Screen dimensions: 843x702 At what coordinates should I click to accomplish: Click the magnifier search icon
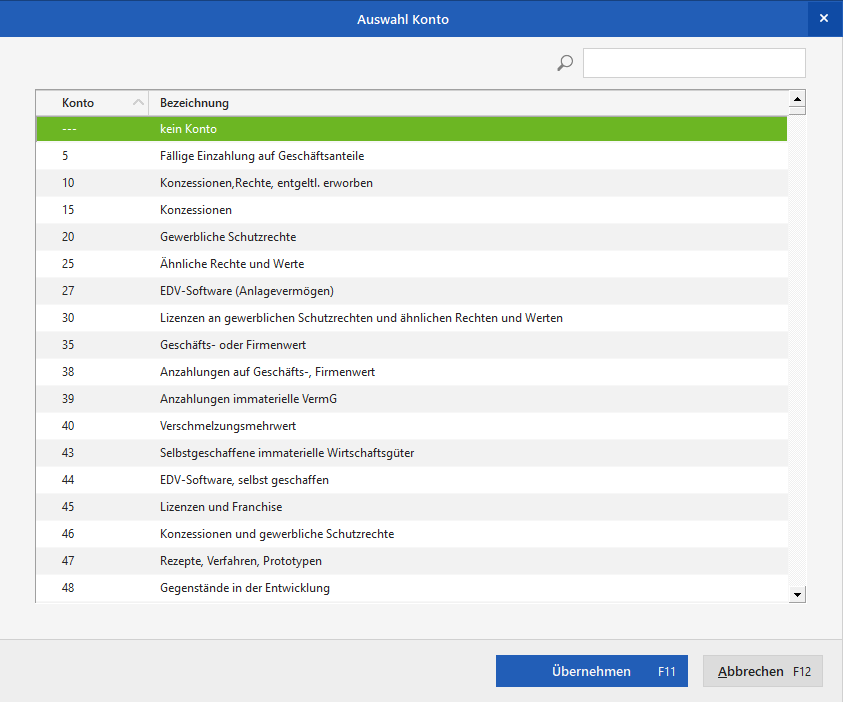coord(565,63)
